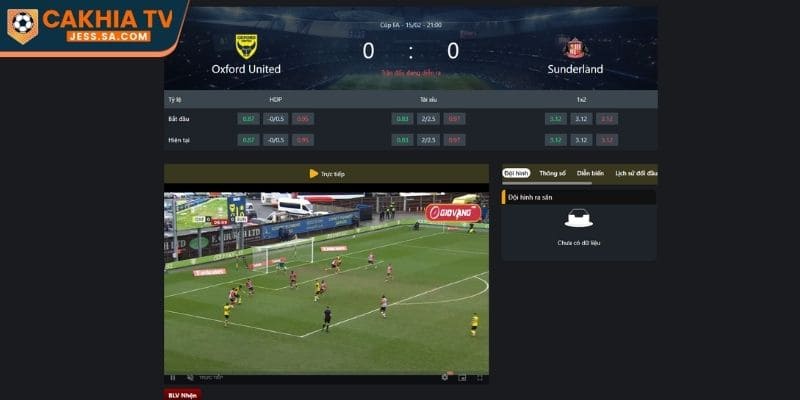Click the Sunderland team name
Screen dimensions: 800x400
point(576,69)
